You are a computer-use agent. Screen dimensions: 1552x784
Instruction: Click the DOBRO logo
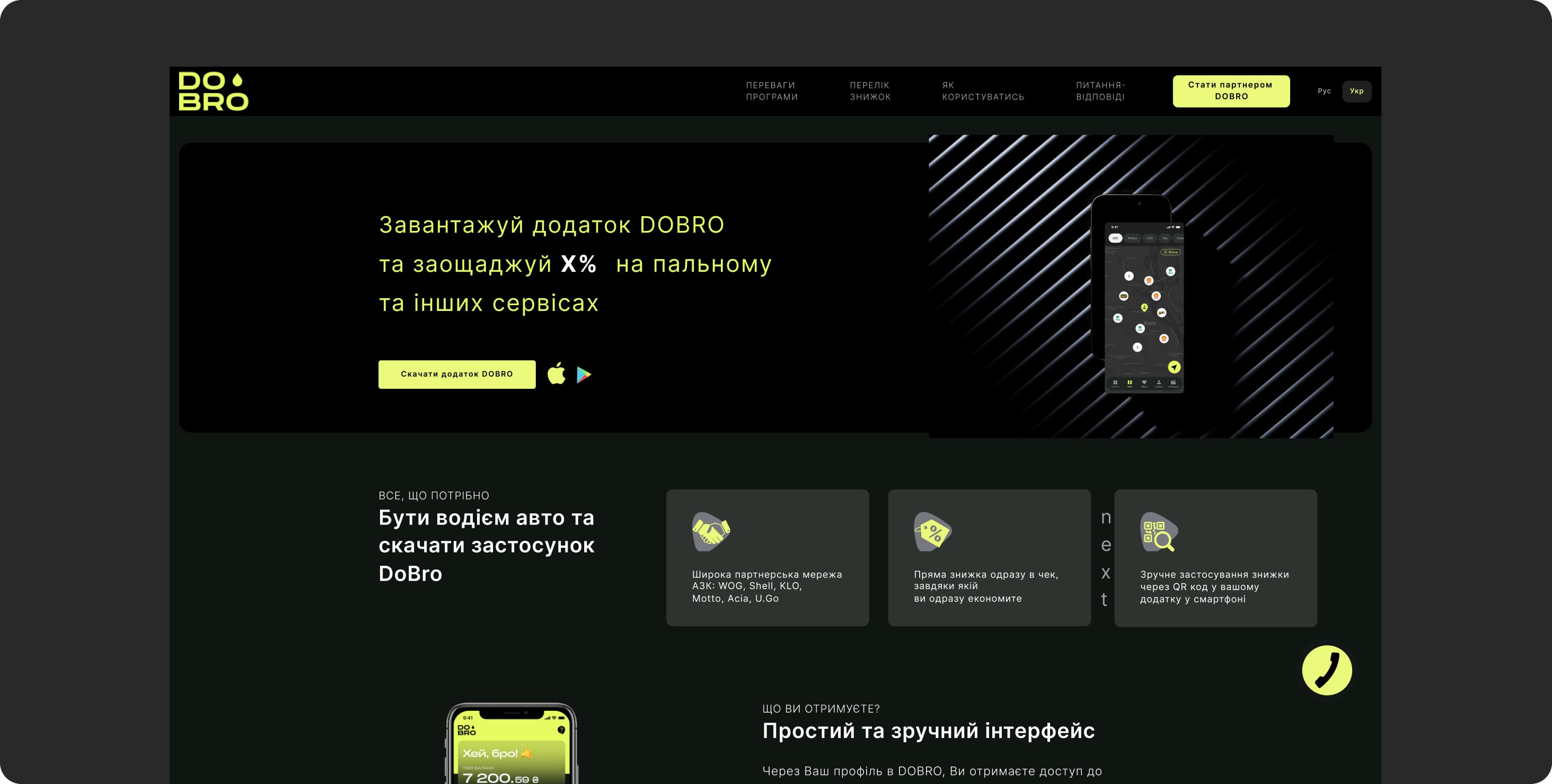(213, 92)
